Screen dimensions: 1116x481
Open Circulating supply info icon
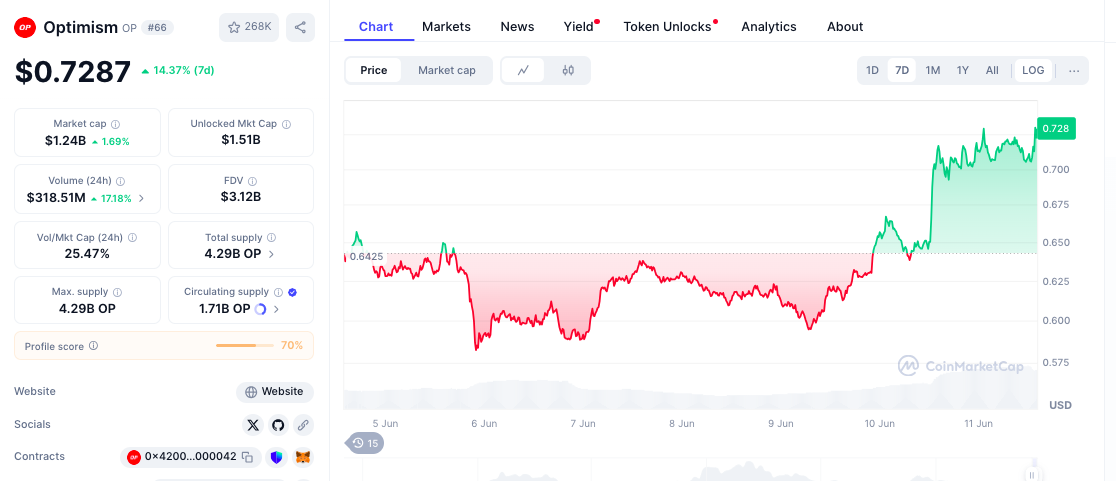(278, 292)
